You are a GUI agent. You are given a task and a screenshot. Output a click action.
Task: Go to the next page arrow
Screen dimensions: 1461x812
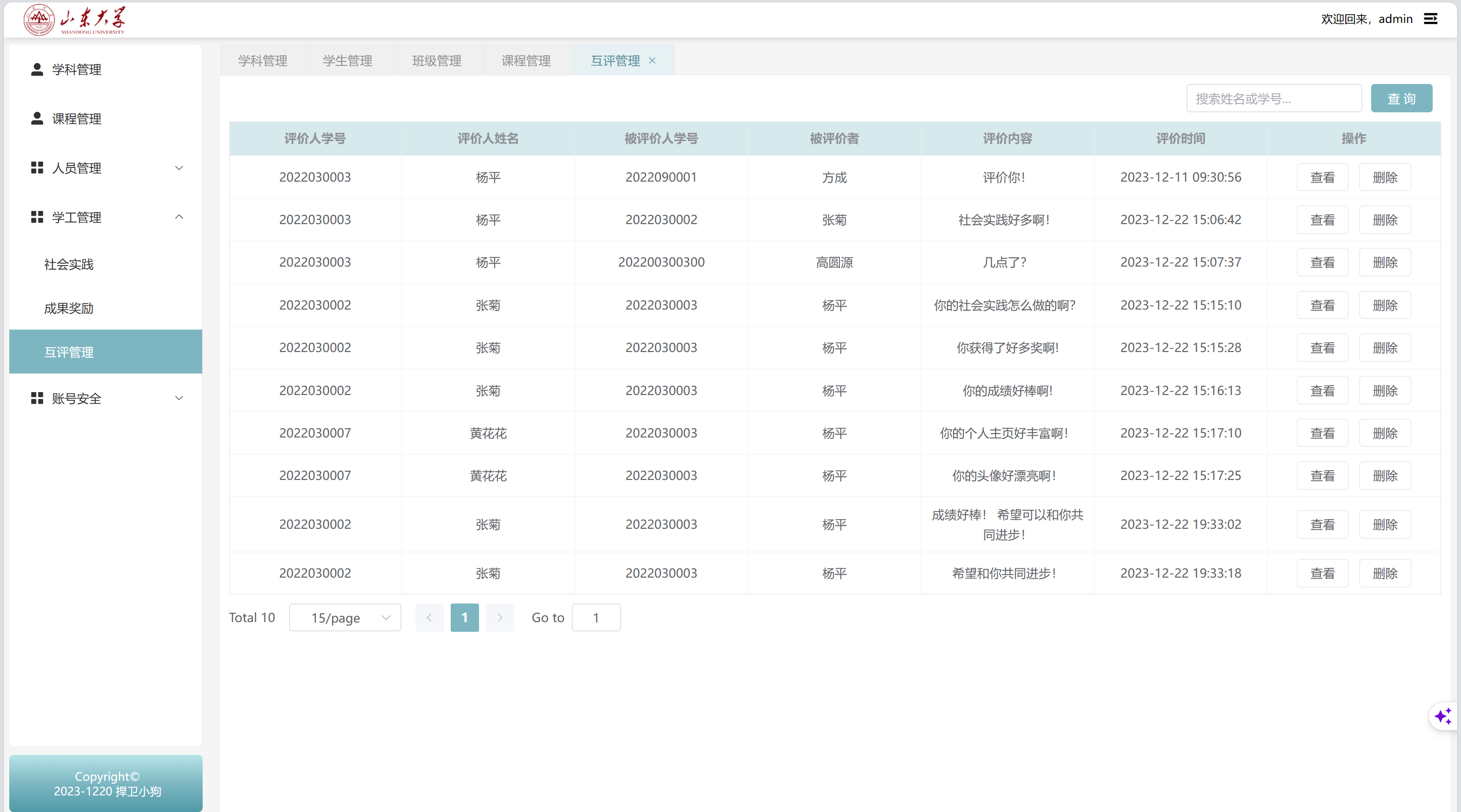point(500,618)
